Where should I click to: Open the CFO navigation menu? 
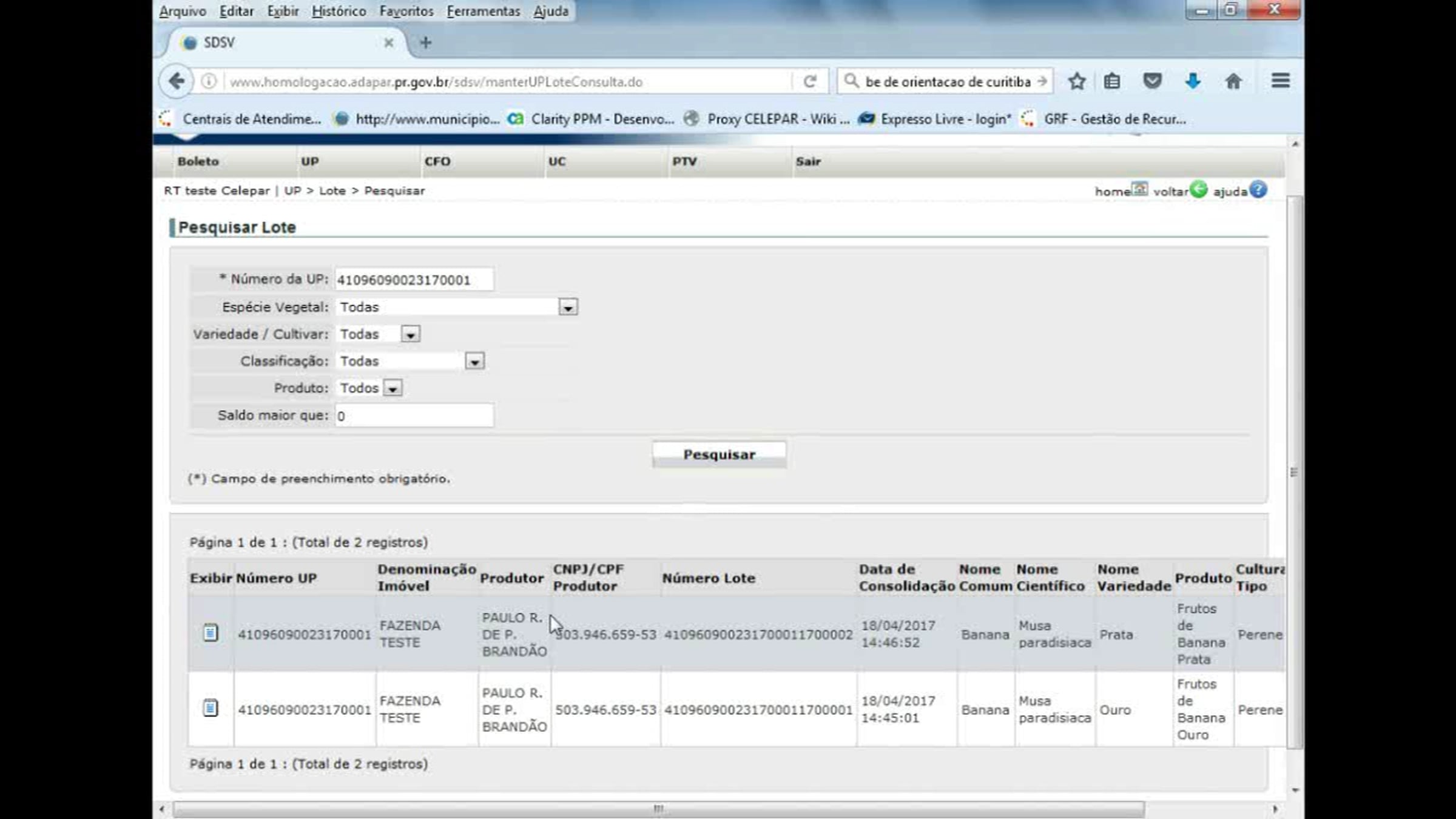coord(437,161)
